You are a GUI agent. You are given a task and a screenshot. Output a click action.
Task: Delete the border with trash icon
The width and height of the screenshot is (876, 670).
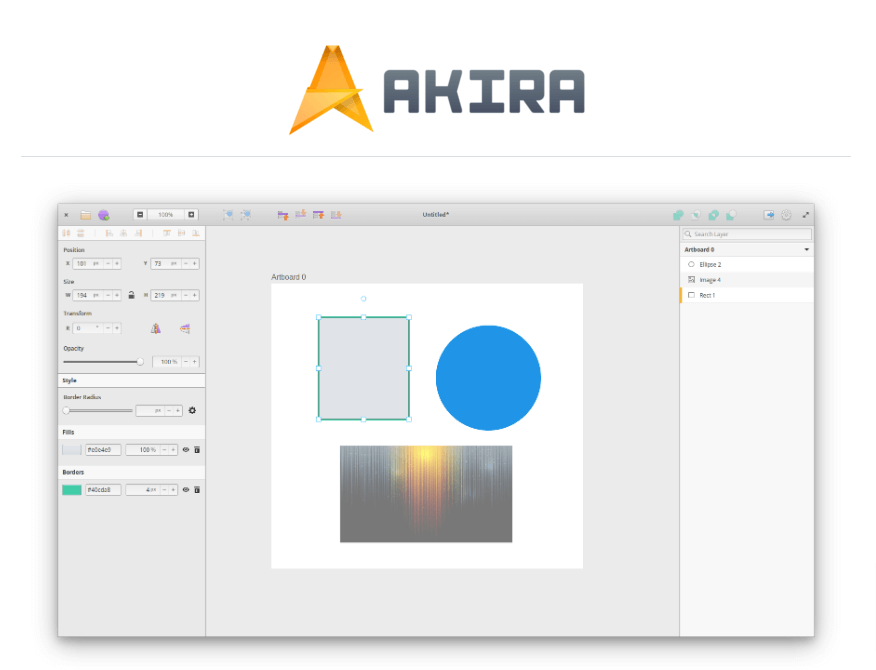pyautogui.click(x=197, y=490)
